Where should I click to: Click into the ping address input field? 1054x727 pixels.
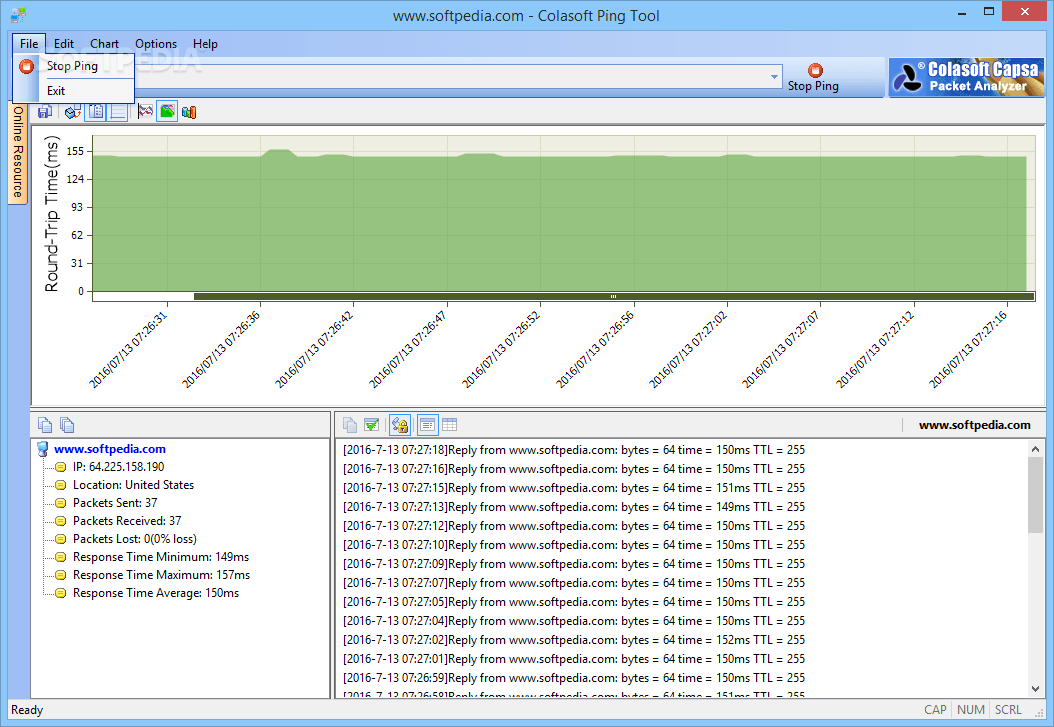(x=450, y=77)
